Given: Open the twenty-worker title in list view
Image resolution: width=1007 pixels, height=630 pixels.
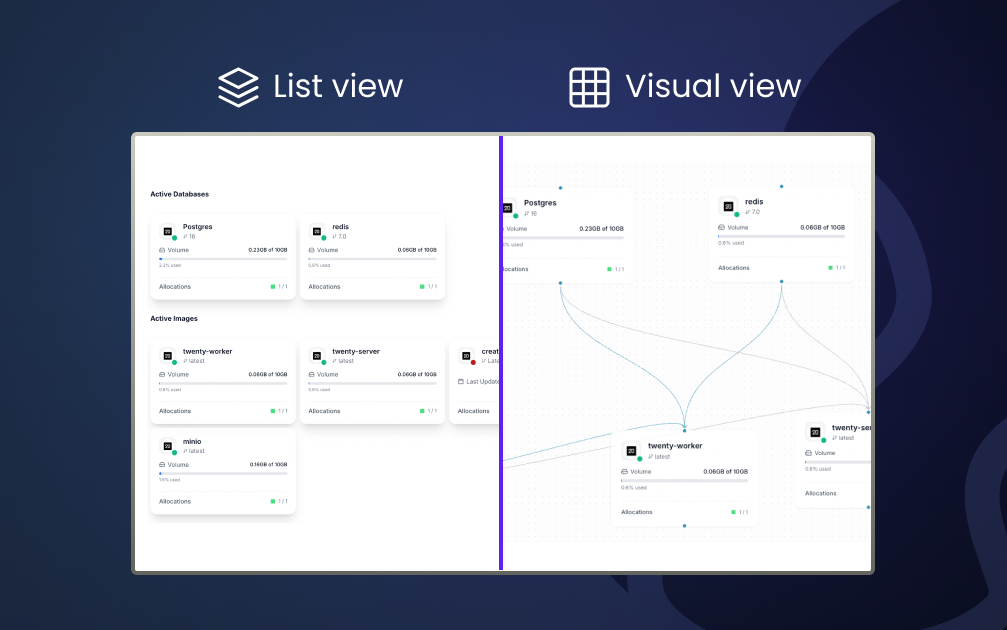Looking at the screenshot, I should click(x=207, y=351).
